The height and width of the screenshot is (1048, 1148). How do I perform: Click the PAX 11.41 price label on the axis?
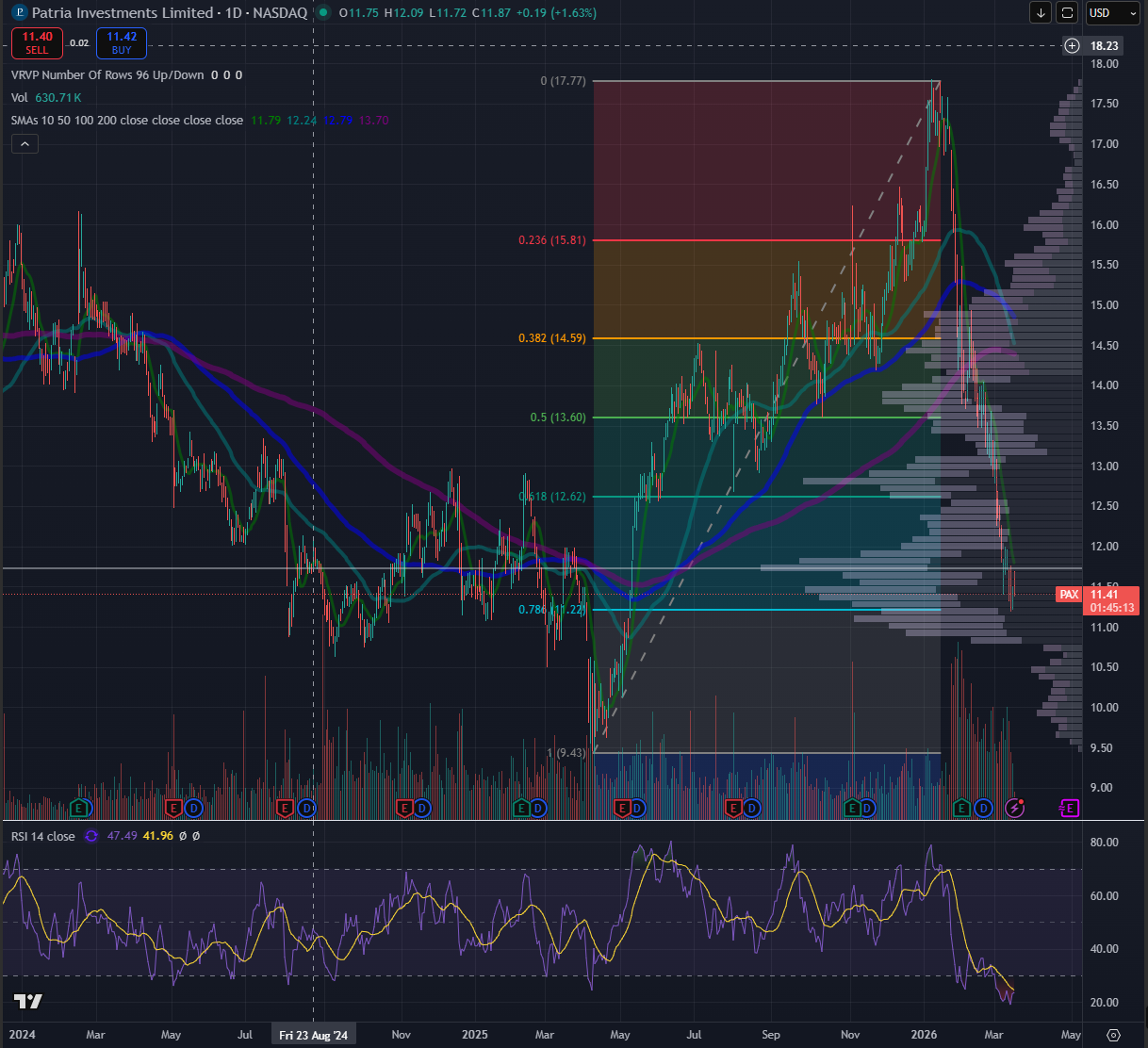1096,595
